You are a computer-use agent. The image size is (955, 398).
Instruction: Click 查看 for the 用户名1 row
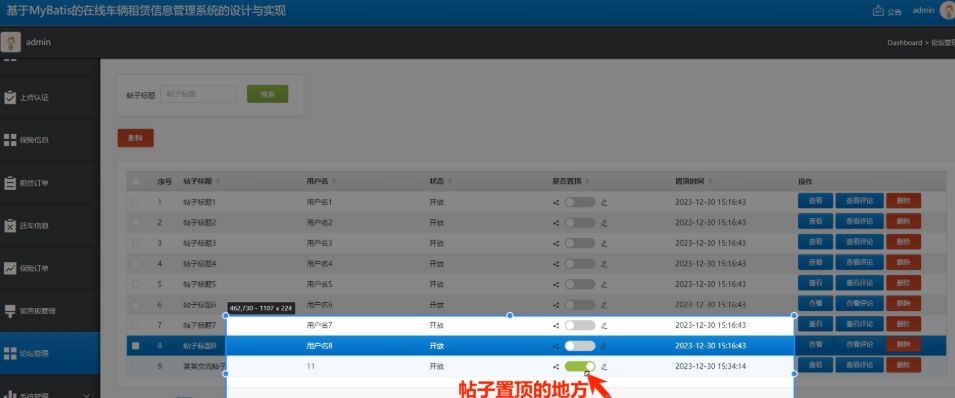point(816,202)
